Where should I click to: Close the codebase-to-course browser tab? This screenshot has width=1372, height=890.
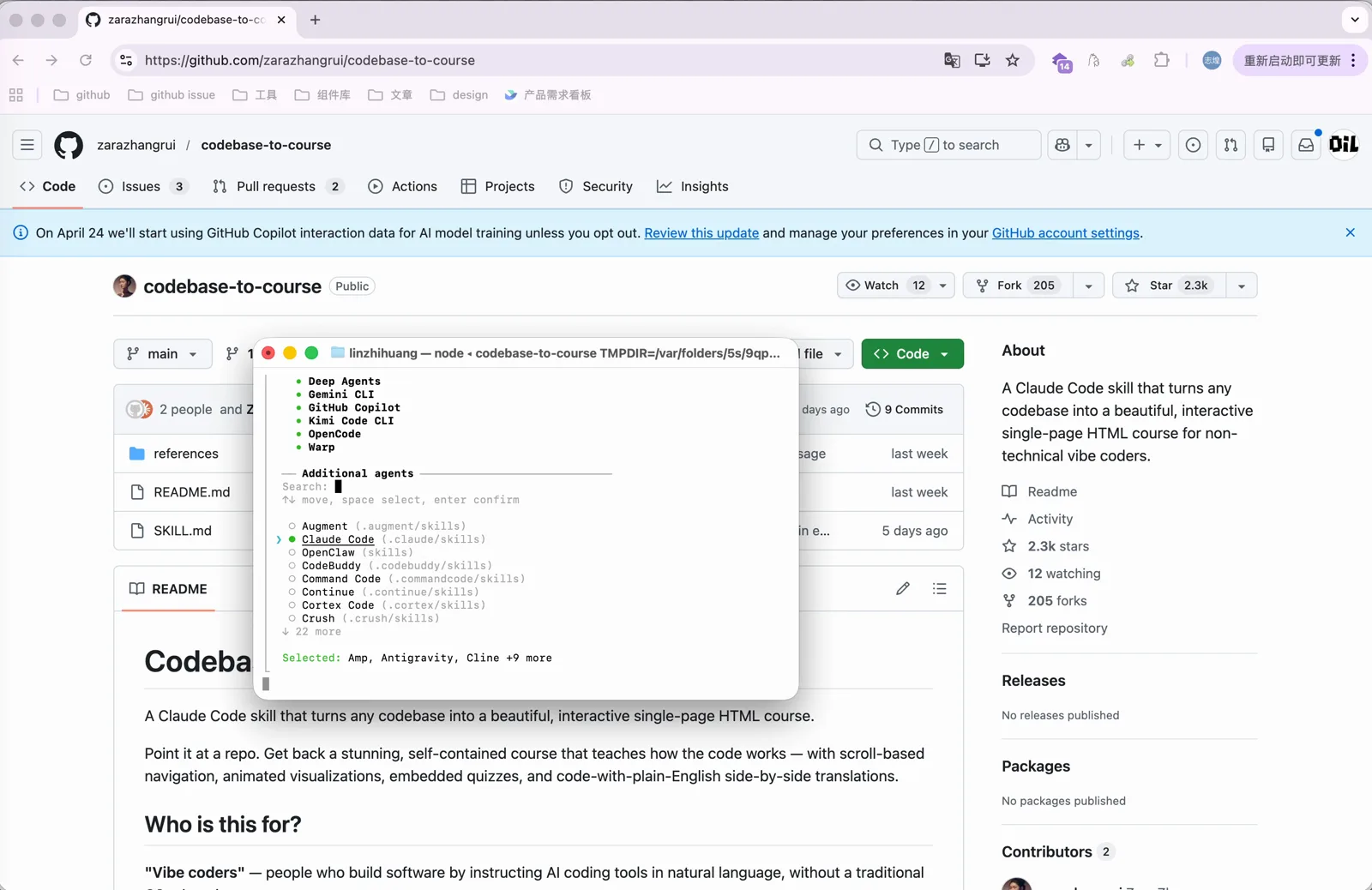click(281, 20)
